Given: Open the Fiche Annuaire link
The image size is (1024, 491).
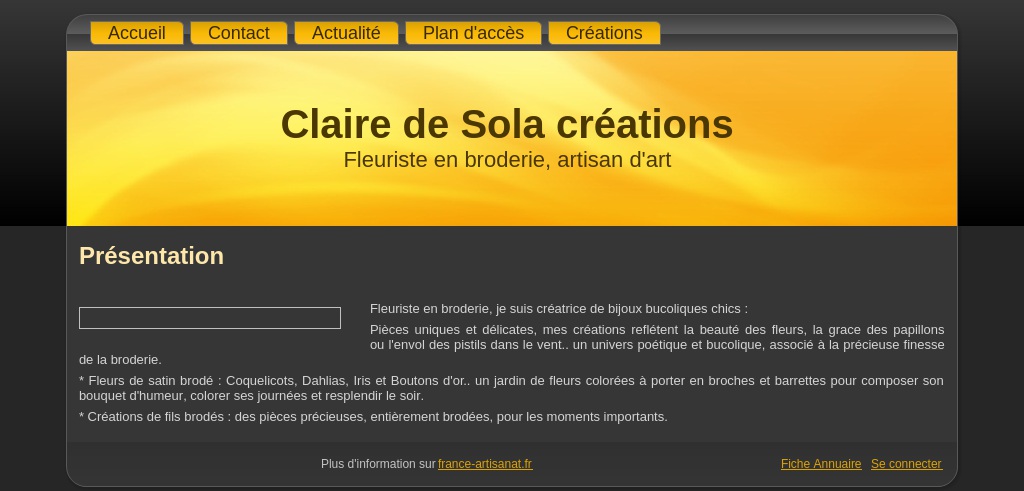Looking at the screenshot, I should coord(821,464).
